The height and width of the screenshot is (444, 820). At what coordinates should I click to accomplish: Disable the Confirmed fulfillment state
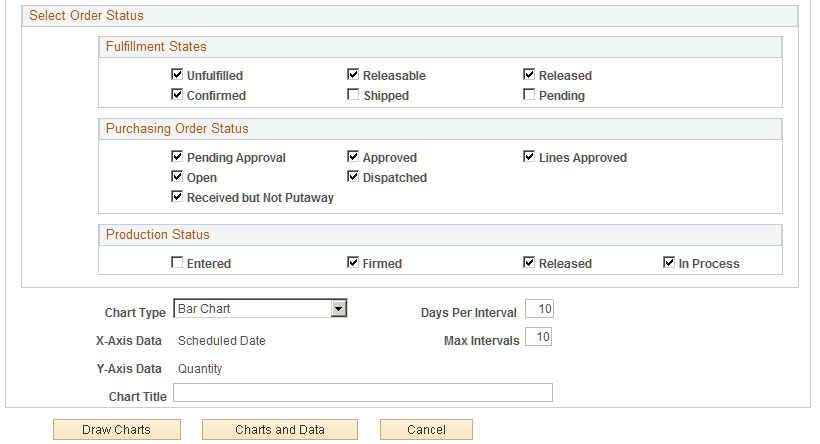[177, 95]
